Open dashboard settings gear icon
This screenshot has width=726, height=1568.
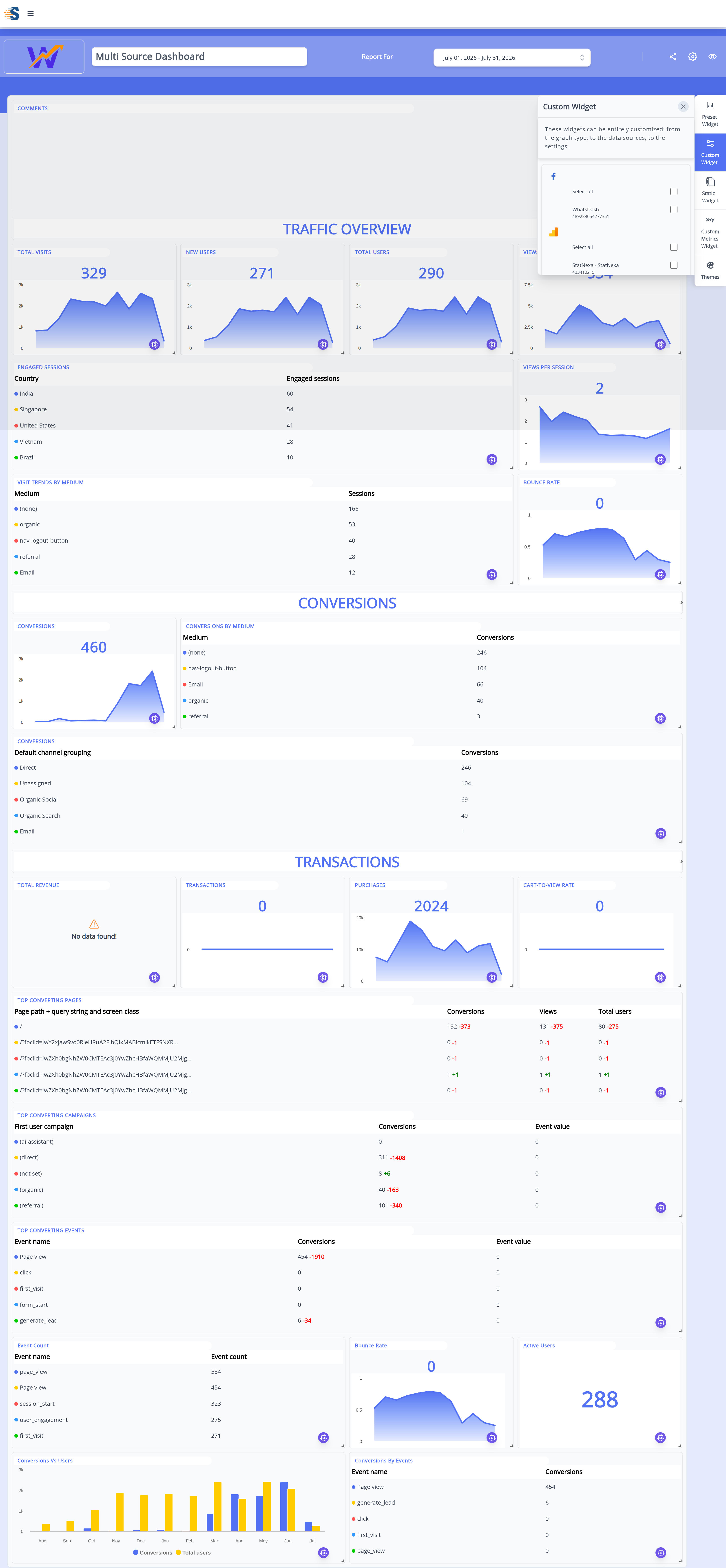coord(693,57)
